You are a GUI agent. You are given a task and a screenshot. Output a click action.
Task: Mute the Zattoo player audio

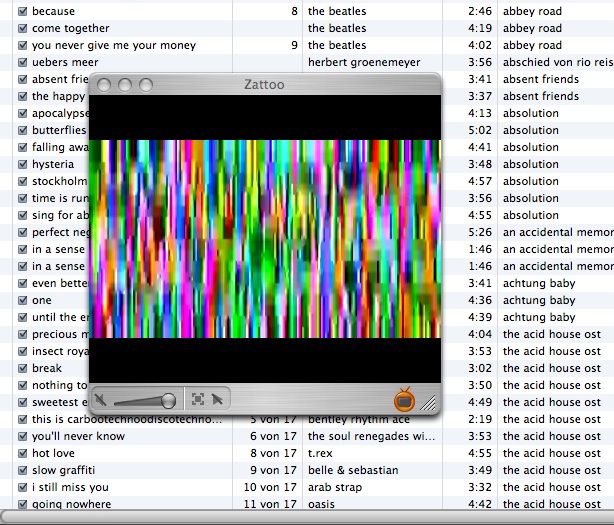(x=101, y=400)
